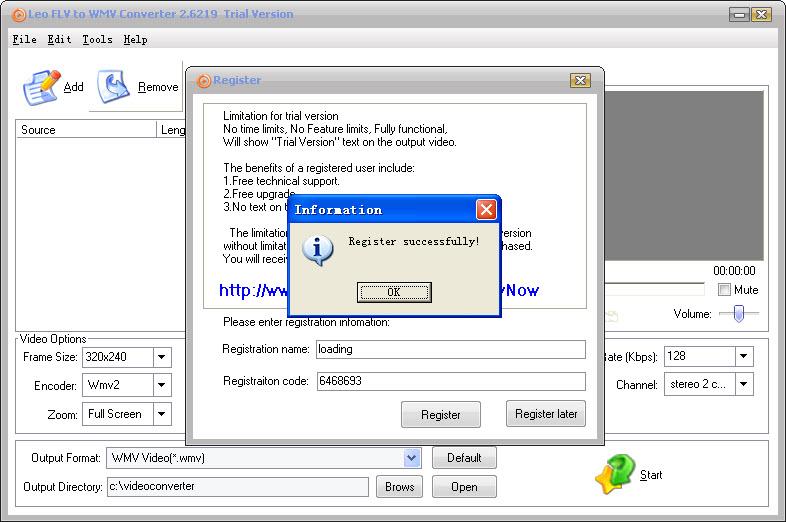Click the blue information icon
The width and height of the screenshot is (786, 522).
tap(317, 250)
